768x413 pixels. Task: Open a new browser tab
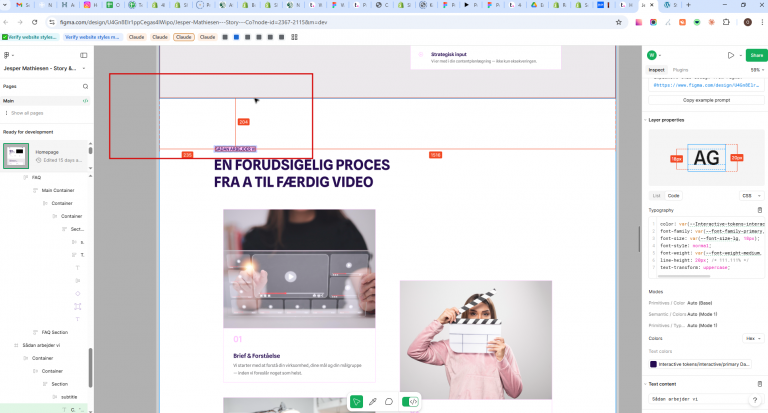coord(688,5)
